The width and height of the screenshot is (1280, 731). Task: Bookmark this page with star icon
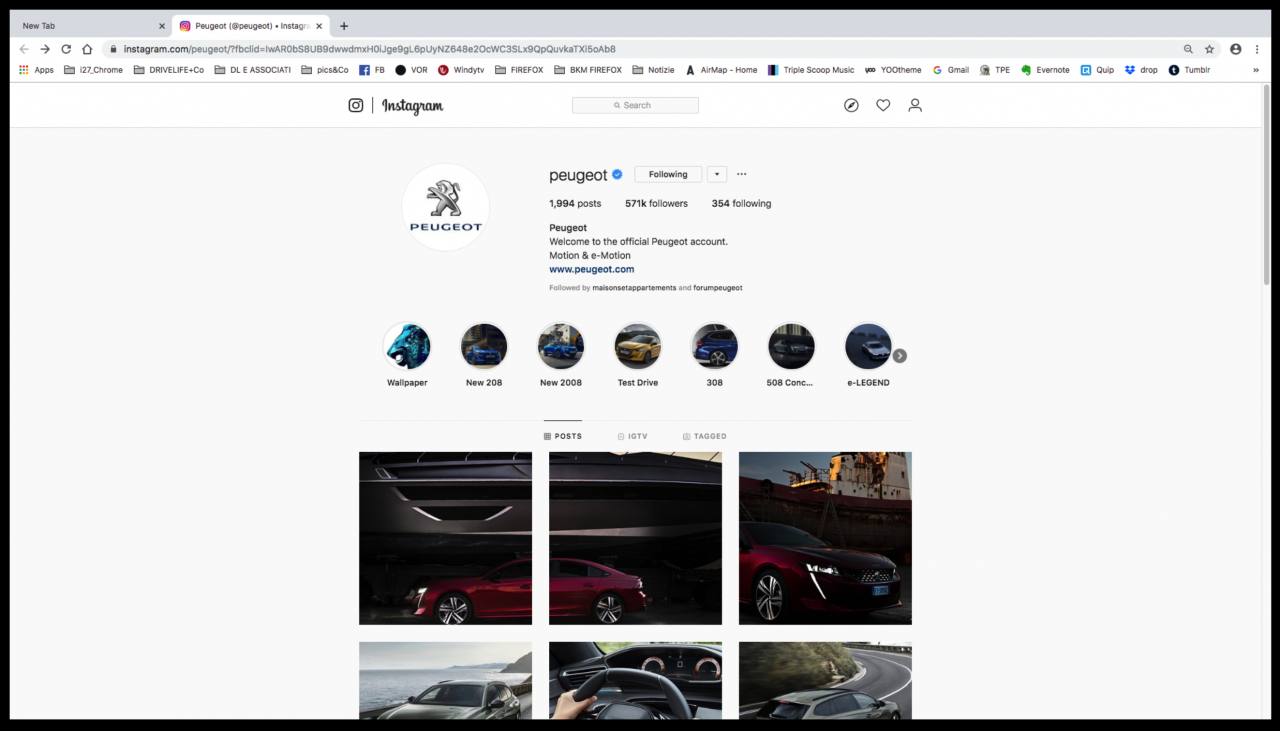tap(1209, 49)
